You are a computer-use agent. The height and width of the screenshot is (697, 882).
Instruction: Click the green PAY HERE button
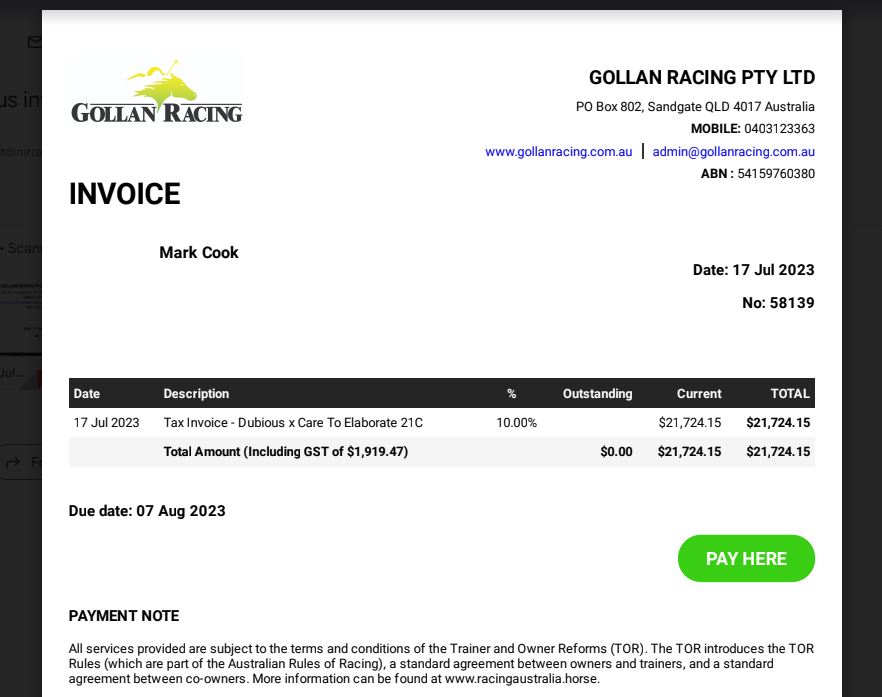pyautogui.click(x=746, y=558)
